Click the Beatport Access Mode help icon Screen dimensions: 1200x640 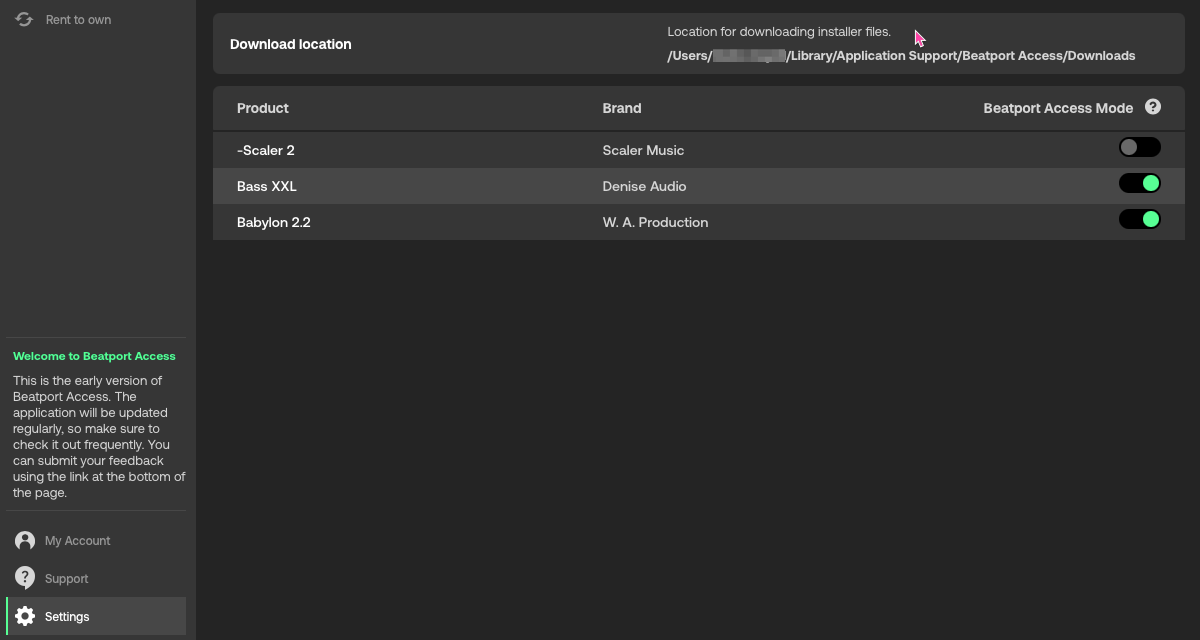click(1153, 107)
